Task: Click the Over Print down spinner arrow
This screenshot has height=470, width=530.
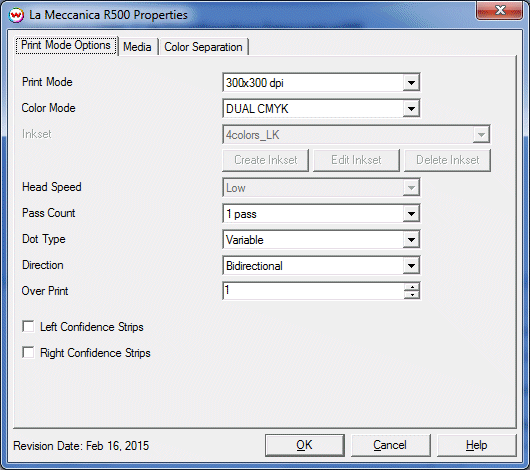Action: point(412,295)
